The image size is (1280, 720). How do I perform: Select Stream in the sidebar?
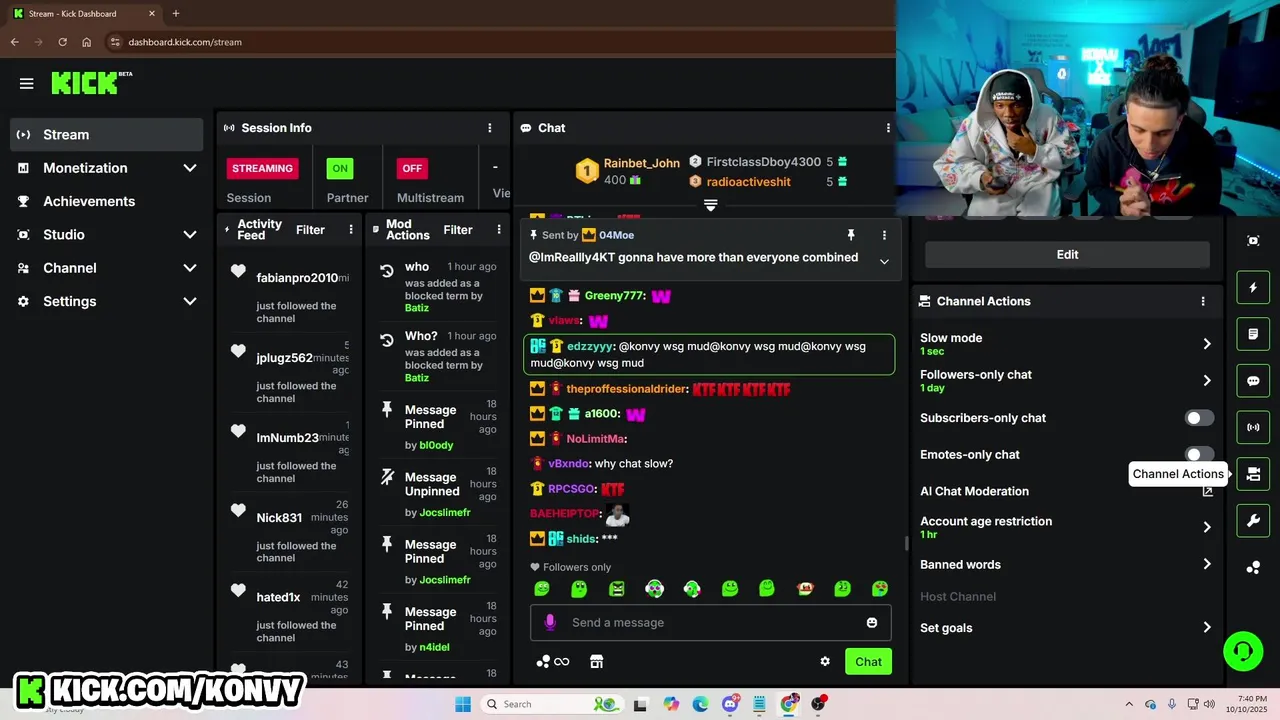107,135
